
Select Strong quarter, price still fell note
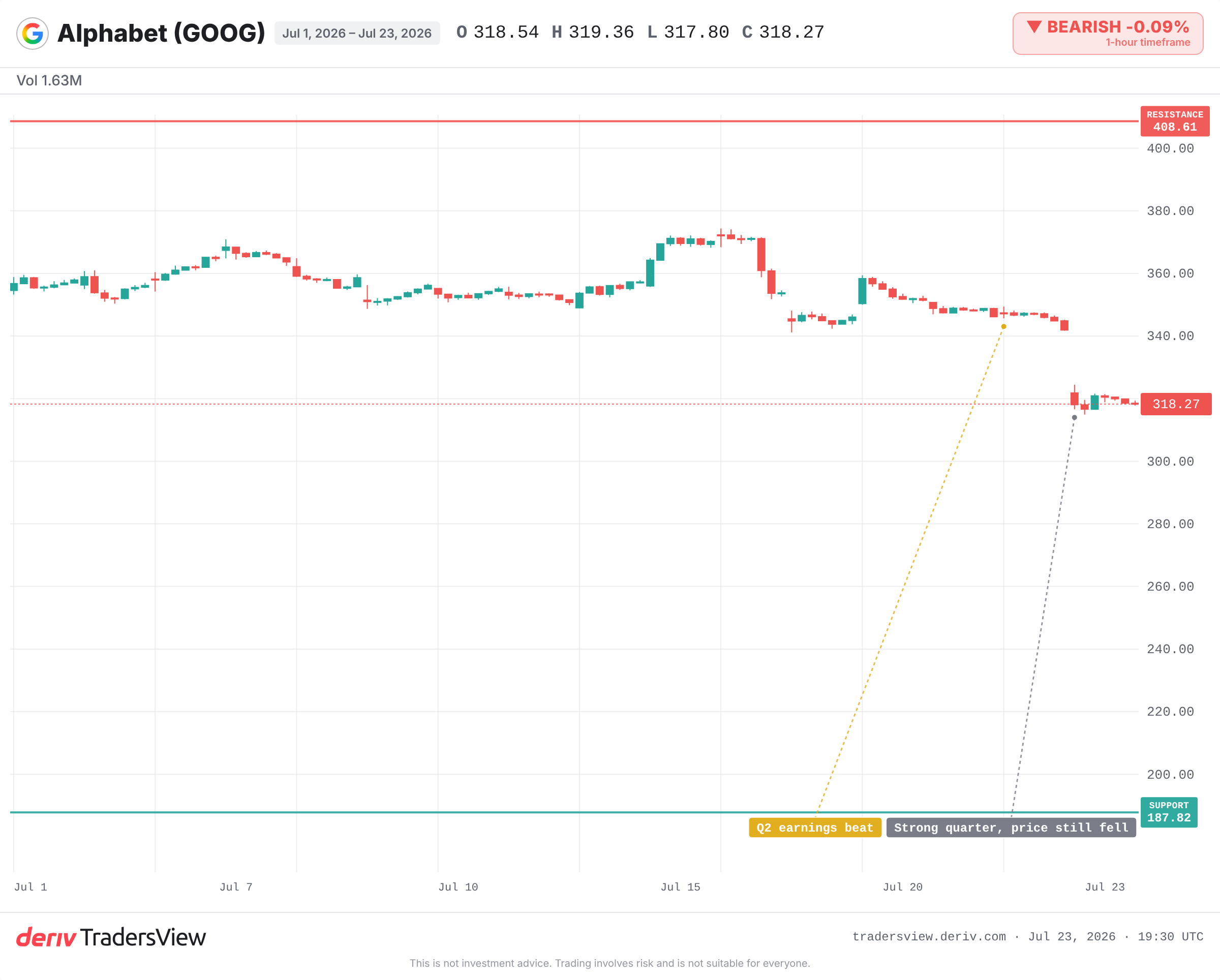1011,827
